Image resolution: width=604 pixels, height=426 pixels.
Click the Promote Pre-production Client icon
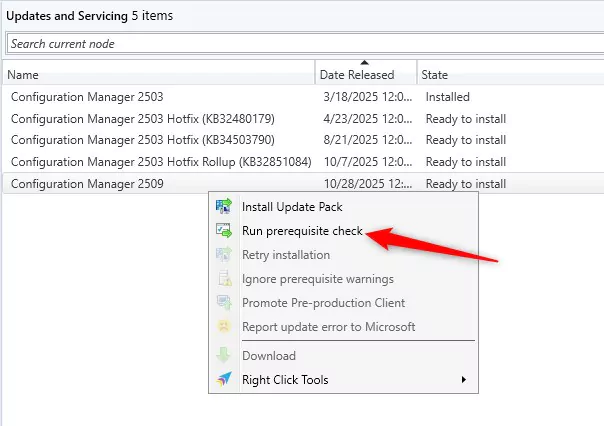[224, 303]
